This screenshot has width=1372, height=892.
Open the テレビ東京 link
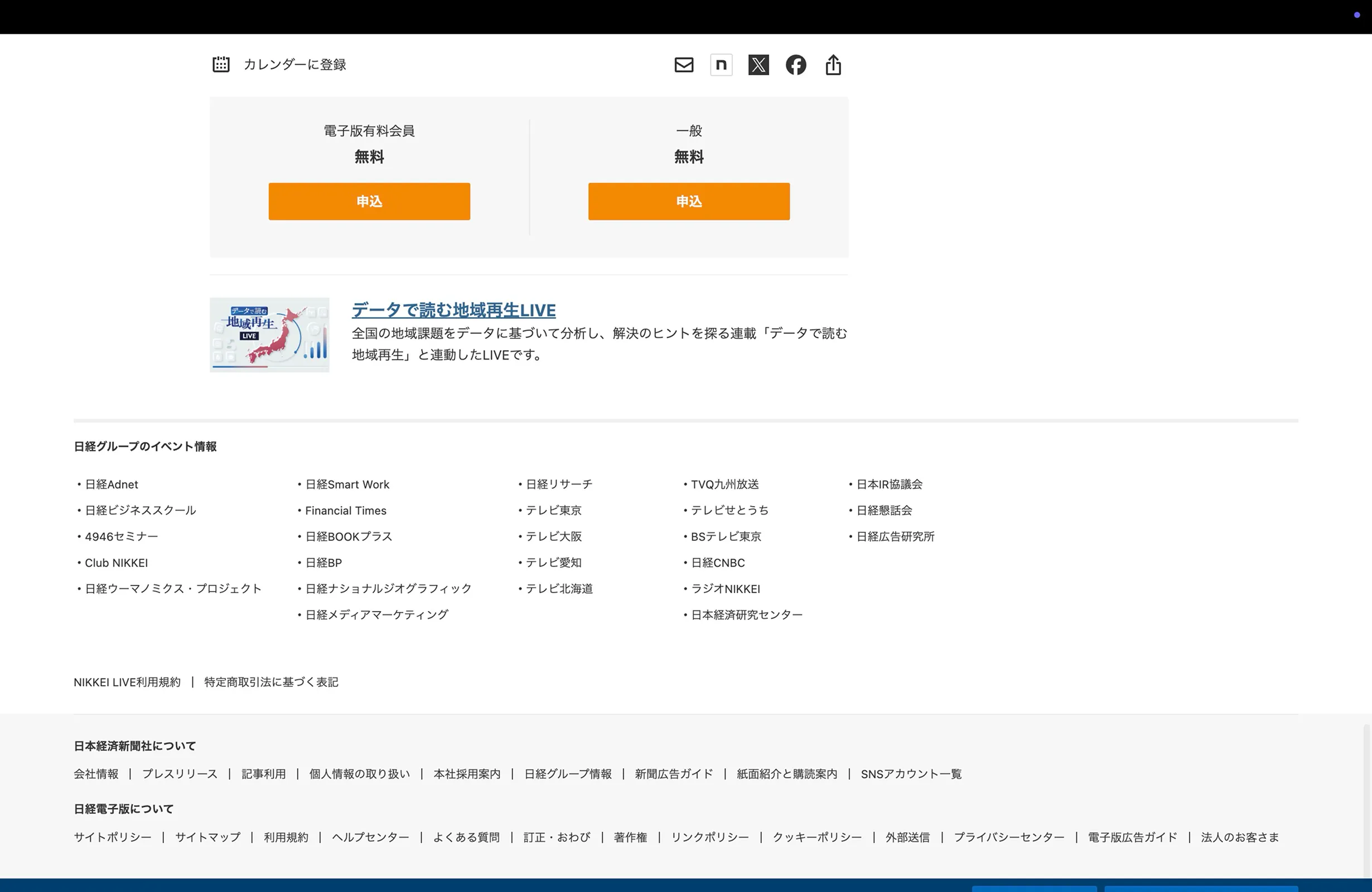point(554,511)
